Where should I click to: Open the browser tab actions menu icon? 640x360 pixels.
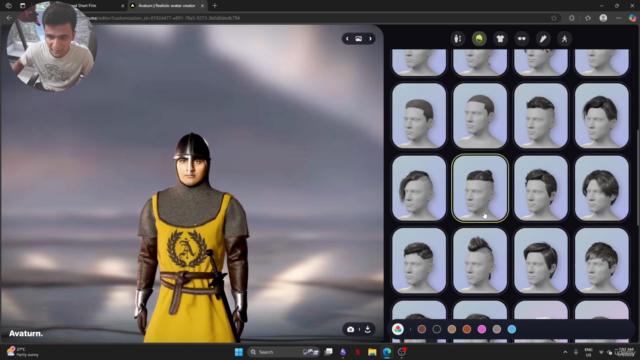coord(22,6)
